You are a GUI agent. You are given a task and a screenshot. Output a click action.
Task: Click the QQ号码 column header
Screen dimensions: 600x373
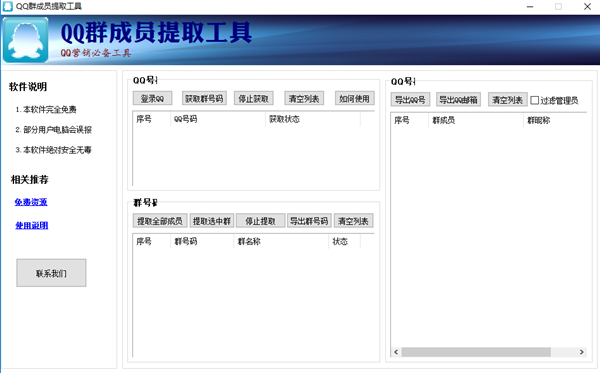(x=218, y=119)
